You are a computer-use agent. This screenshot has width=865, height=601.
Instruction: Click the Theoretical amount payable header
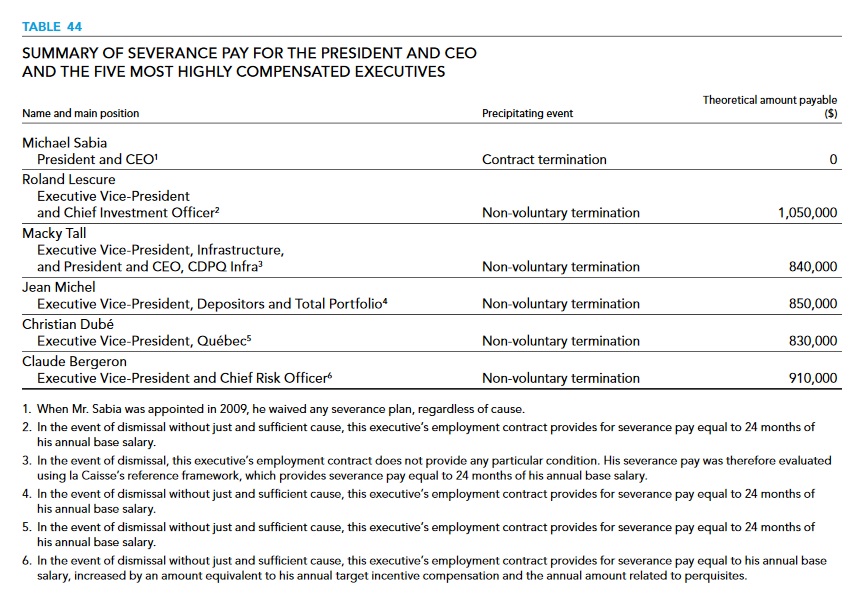(769, 107)
